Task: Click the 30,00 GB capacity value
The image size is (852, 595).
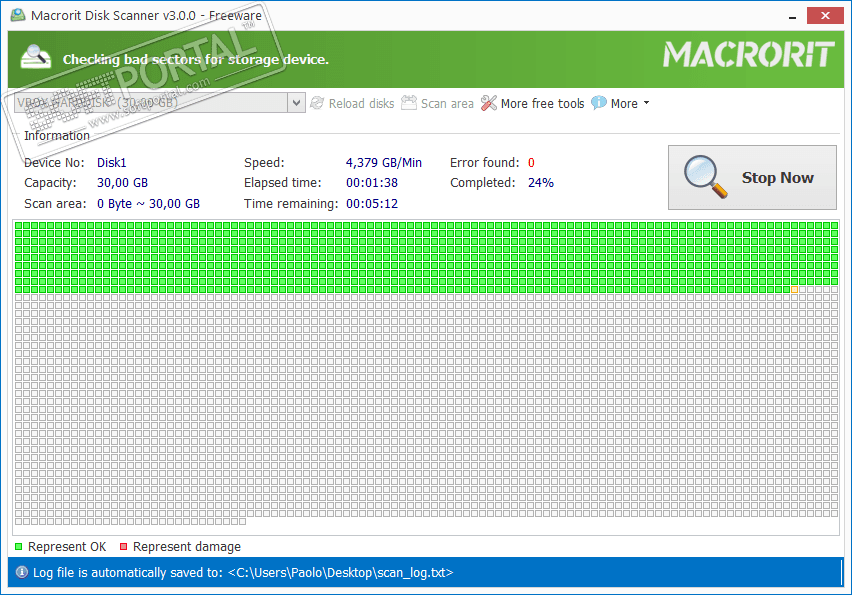Action: coord(122,183)
